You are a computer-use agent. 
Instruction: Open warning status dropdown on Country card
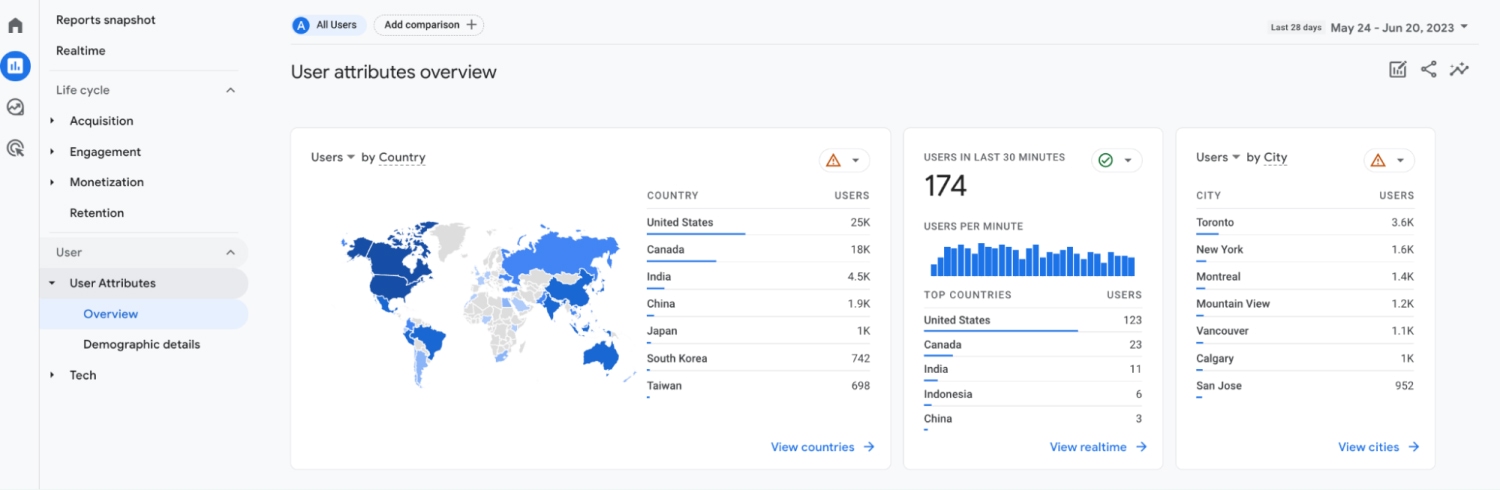point(844,160)
